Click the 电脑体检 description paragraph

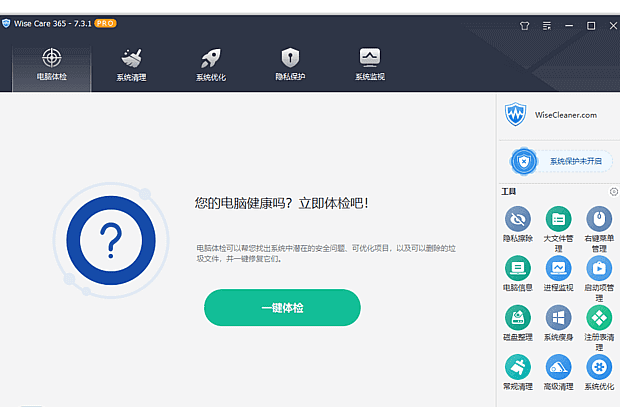click(x=326, y=253)
